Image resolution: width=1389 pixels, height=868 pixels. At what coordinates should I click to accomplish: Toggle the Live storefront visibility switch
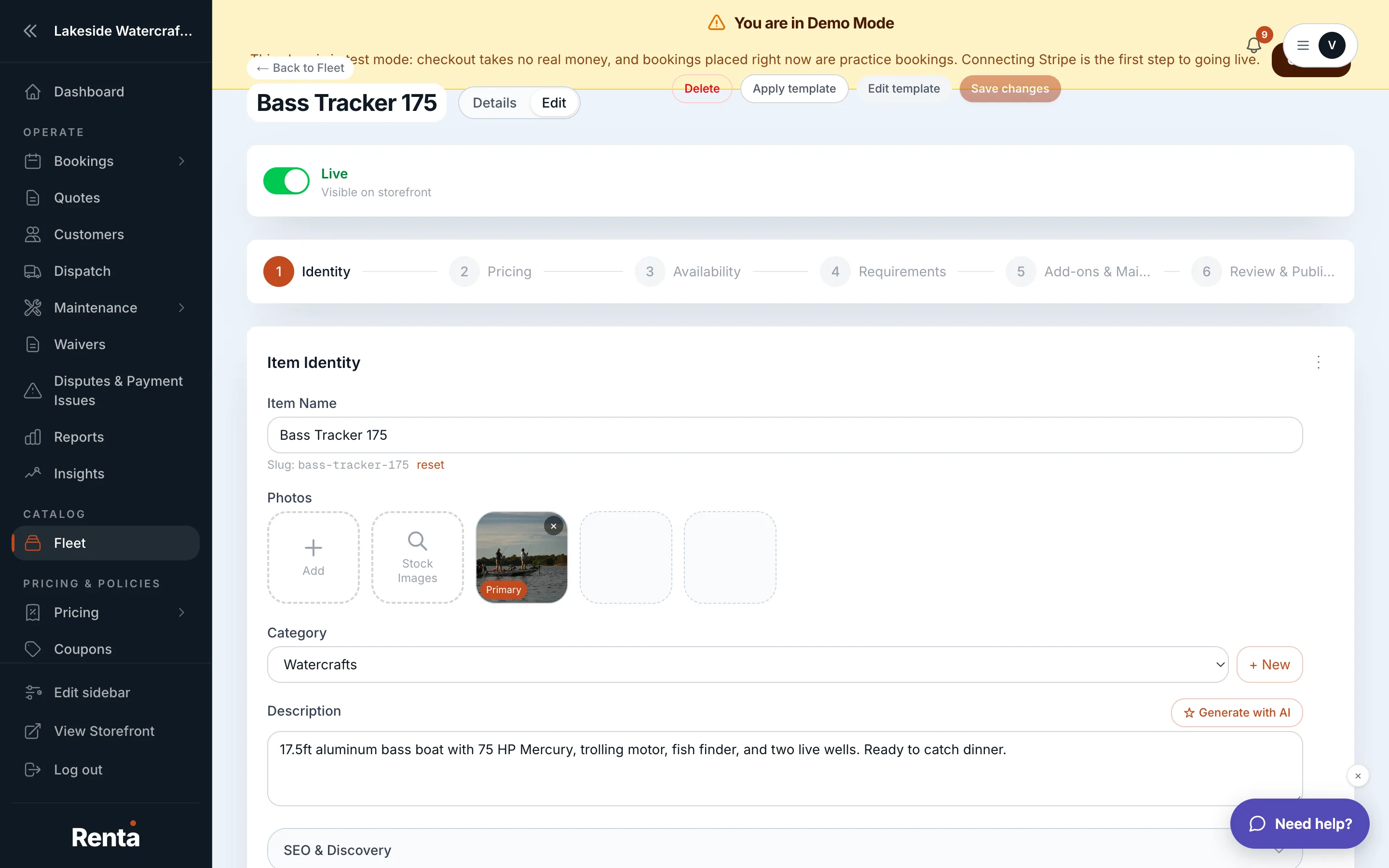click(x=286, y=181)
